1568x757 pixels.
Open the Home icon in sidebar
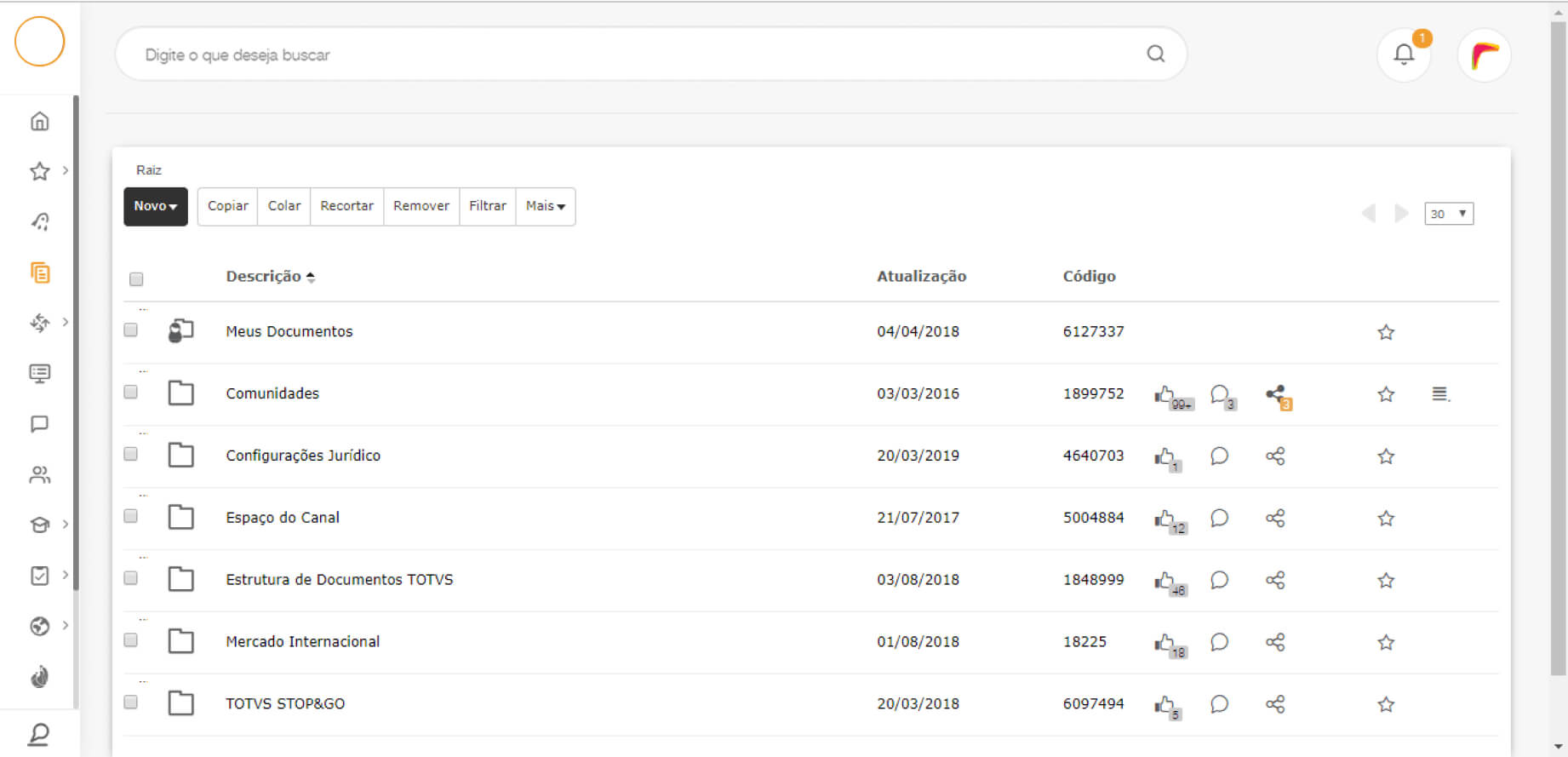[x=39, y=121]
